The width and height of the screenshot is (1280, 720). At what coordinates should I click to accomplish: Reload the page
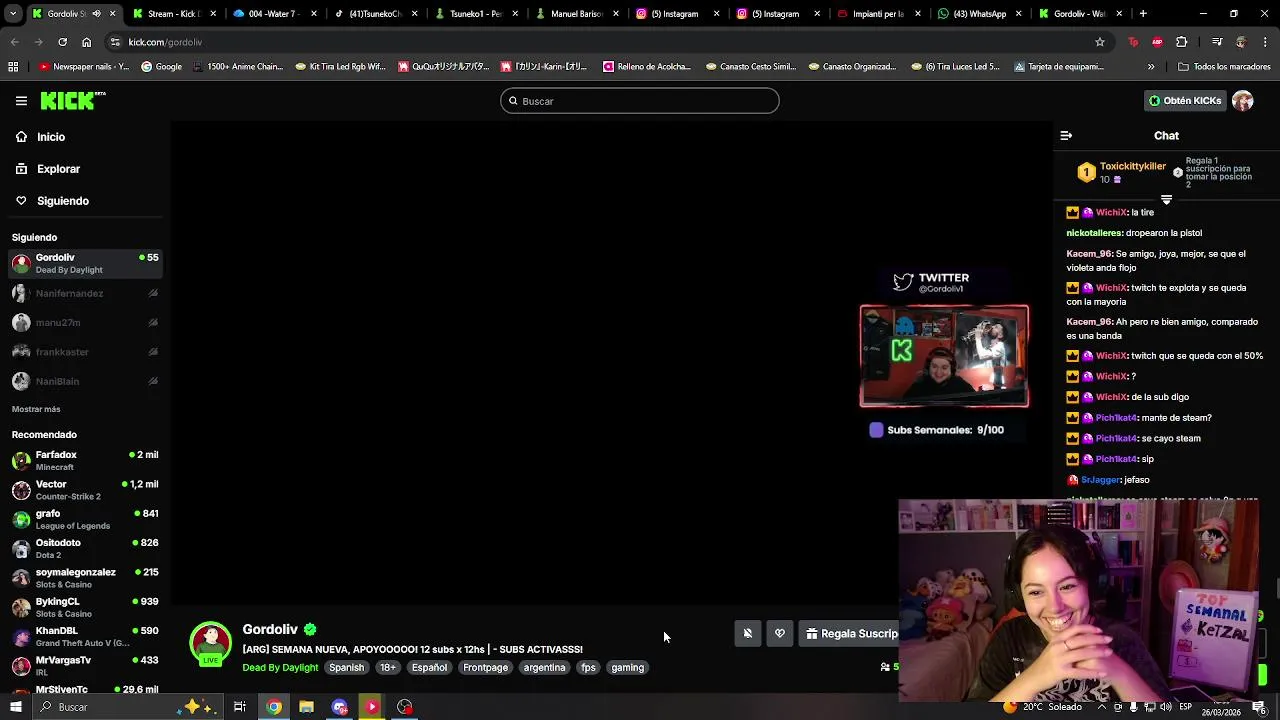62,42
